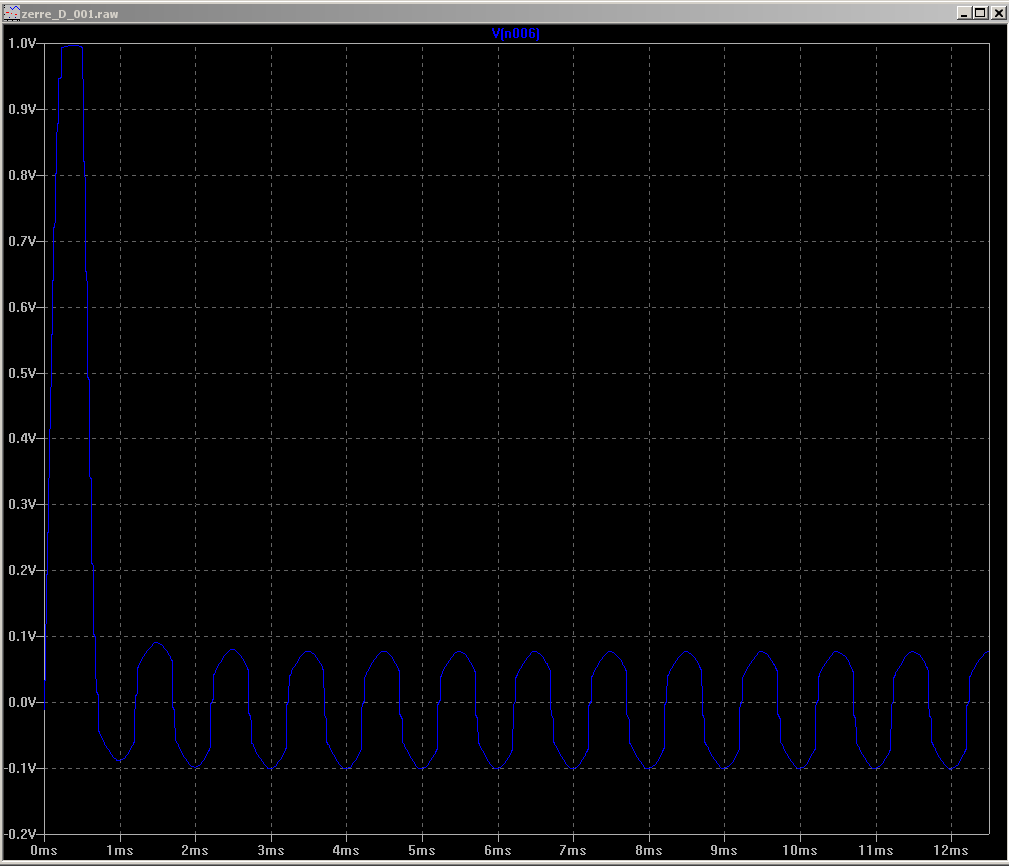Click the 0.7V vertical axis label
This screenshot has height=866, width=1009.
tap(22, 241)
